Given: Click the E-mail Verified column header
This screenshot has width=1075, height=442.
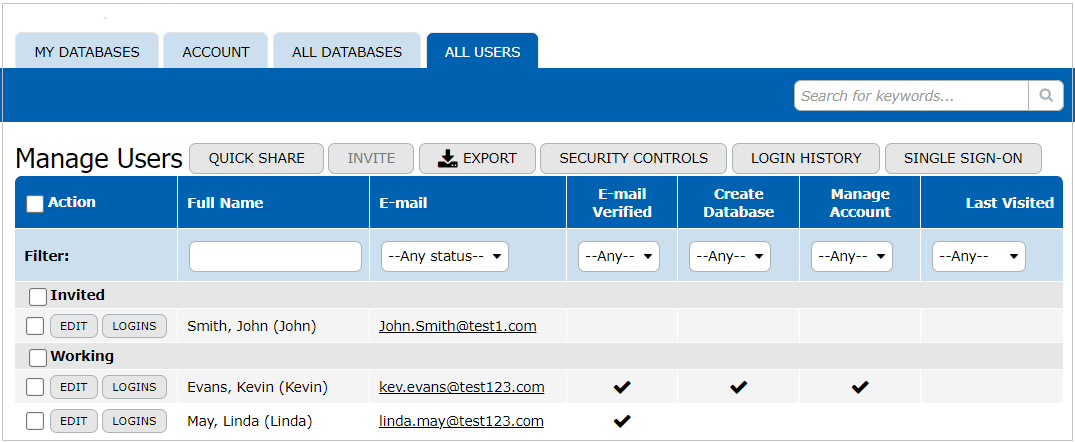Looking at the screenshot, I should (x=622, y=203).
